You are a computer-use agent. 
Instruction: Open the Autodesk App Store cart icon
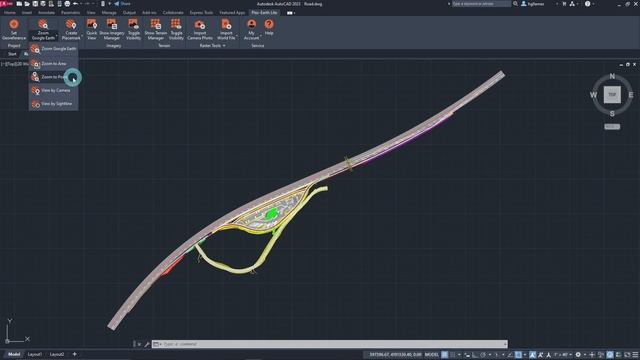pyautogui.click(x=564, y=4)
